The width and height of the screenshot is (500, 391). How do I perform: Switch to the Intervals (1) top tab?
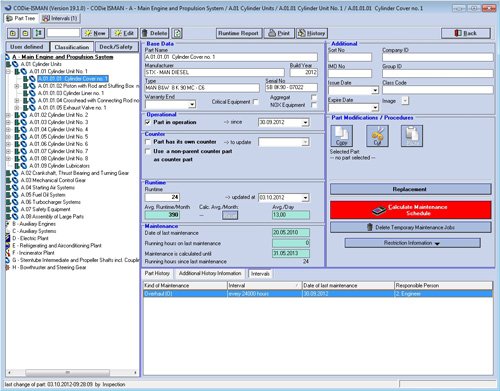tap(60, 19)
